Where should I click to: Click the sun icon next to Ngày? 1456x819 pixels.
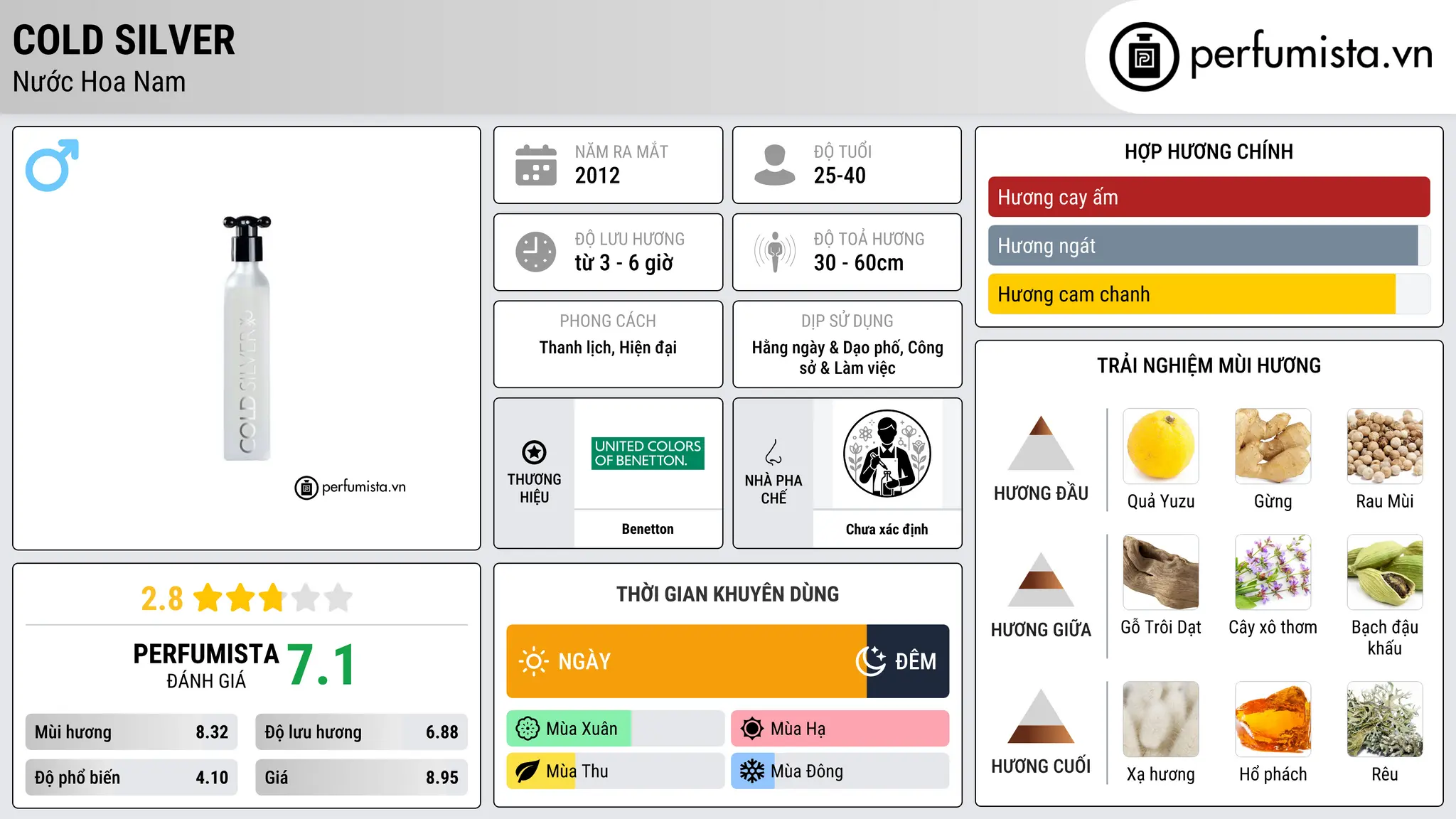[533, 661]
